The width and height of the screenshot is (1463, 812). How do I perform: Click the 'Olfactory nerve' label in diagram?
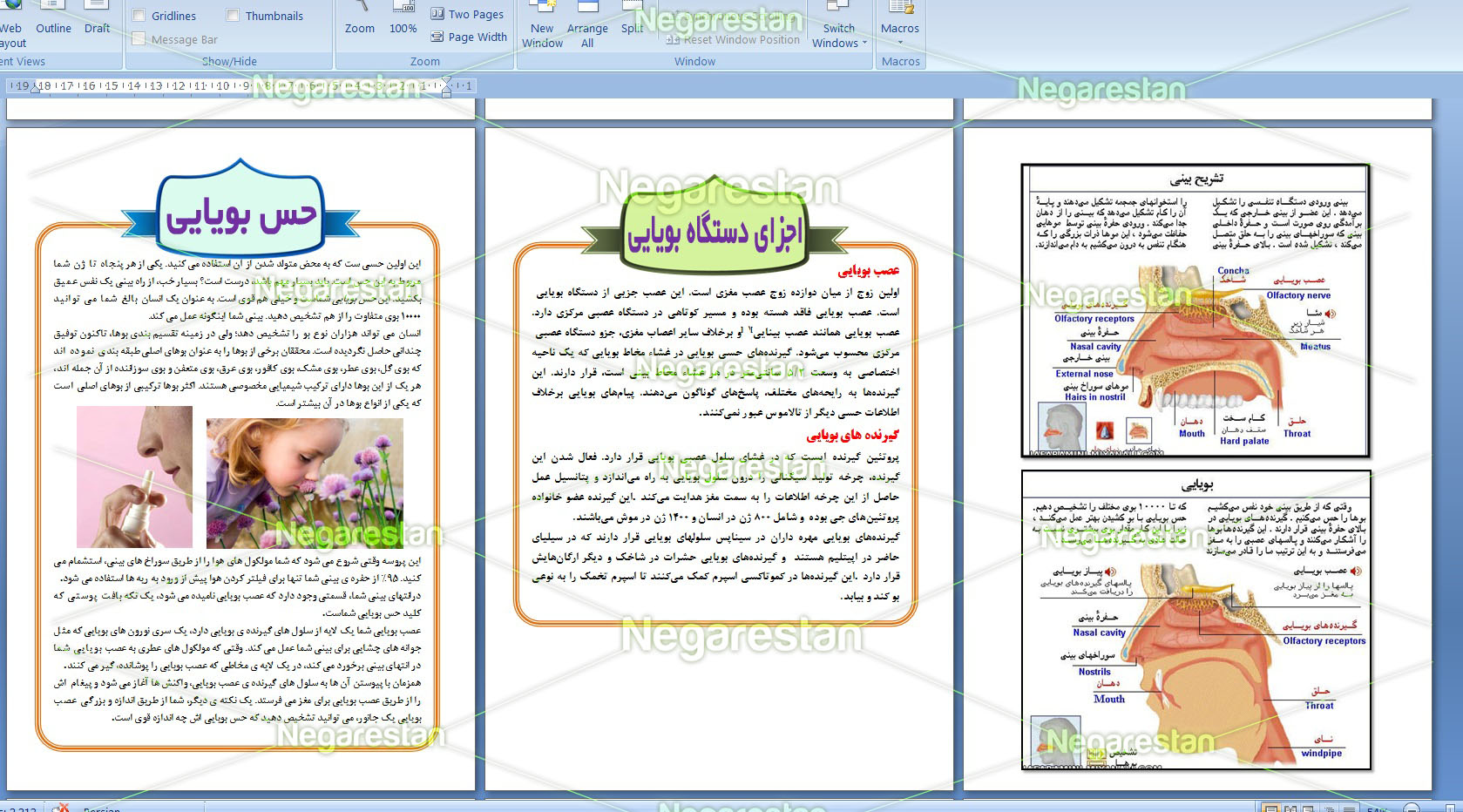(x=1298, y=295)
